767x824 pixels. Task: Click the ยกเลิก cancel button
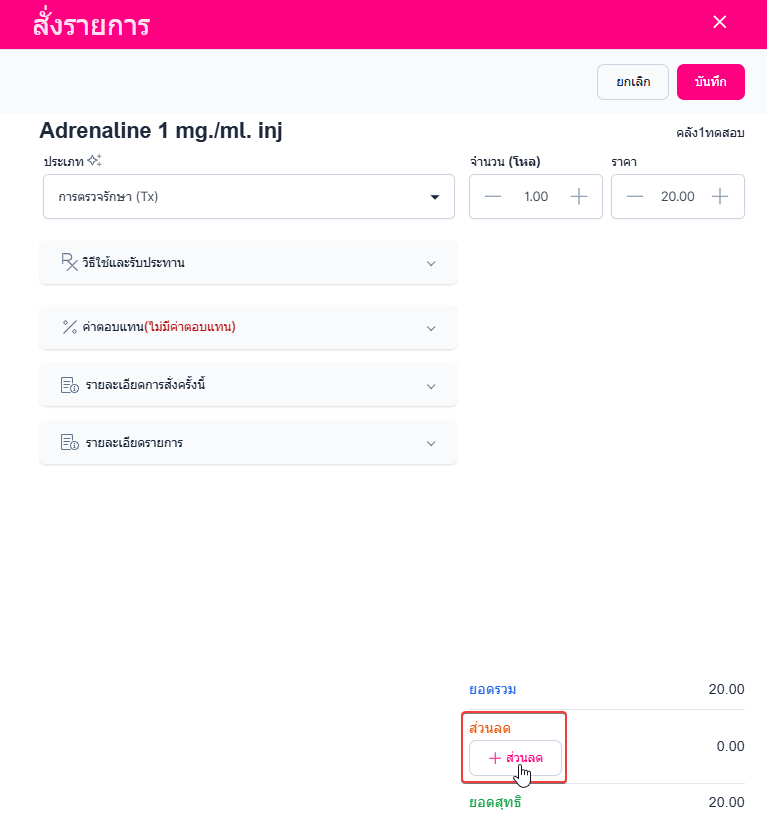point(632,82)
